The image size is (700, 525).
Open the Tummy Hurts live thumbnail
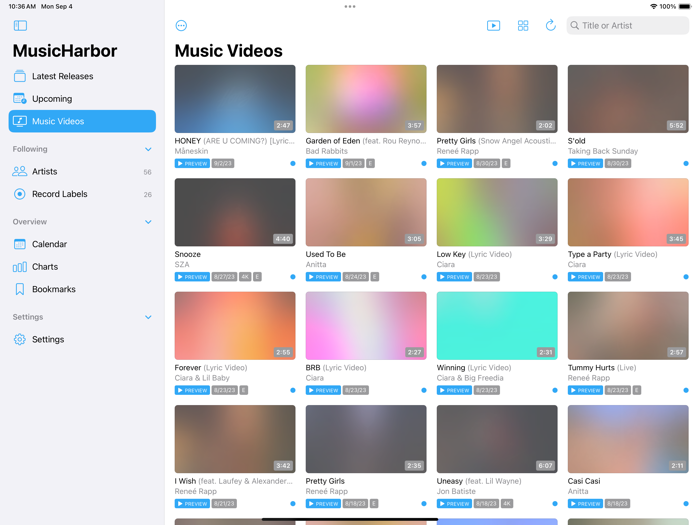pyautogui.click(x=628, y=325)
